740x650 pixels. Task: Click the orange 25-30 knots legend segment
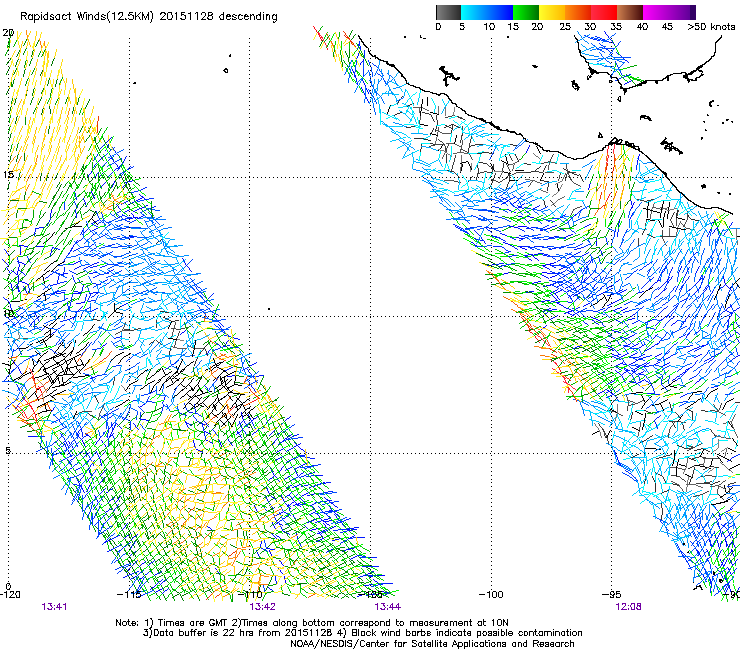pyautogui.click(x=578, y=12)
